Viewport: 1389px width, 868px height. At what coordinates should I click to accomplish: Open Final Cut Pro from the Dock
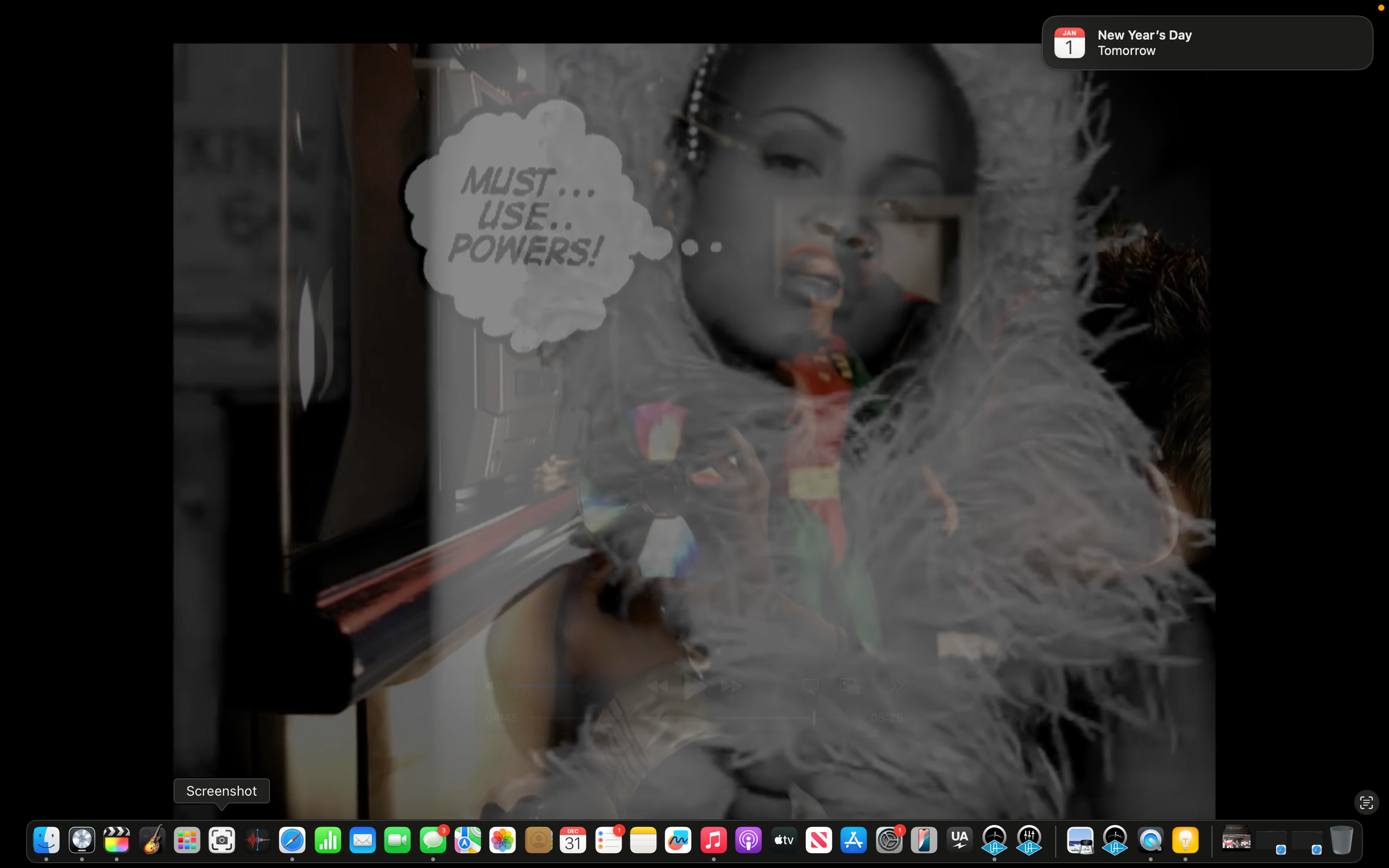117,841
